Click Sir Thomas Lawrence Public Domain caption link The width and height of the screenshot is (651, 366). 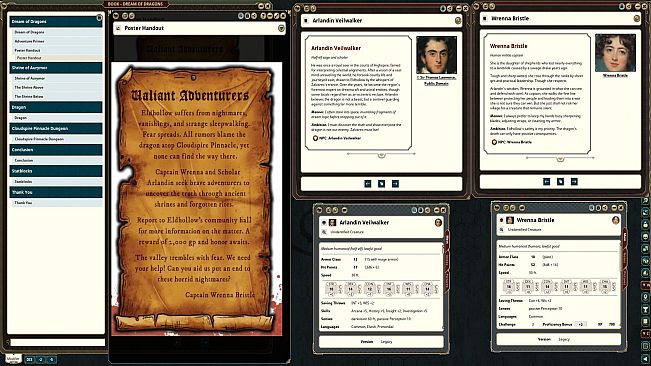436,81
